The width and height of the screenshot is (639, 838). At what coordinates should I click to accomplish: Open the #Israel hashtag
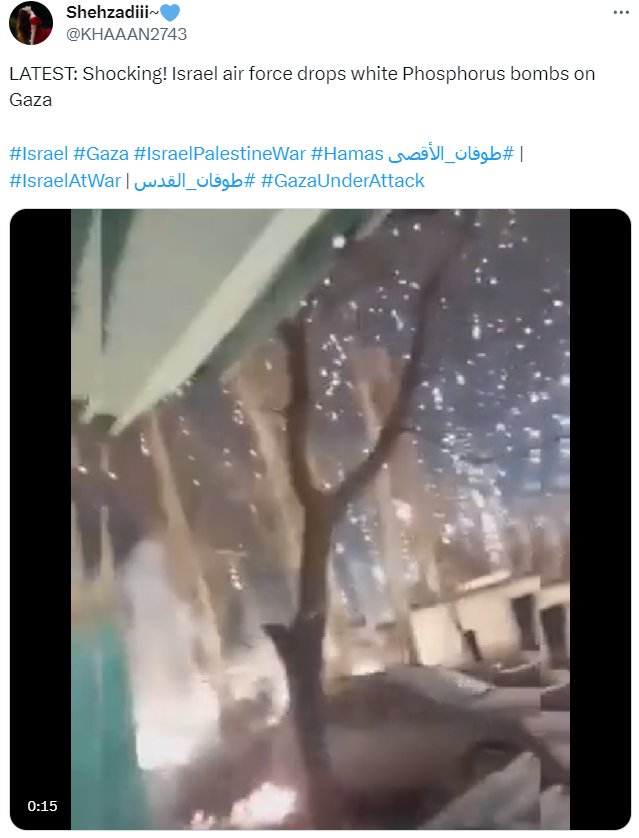tap(38, 154)
